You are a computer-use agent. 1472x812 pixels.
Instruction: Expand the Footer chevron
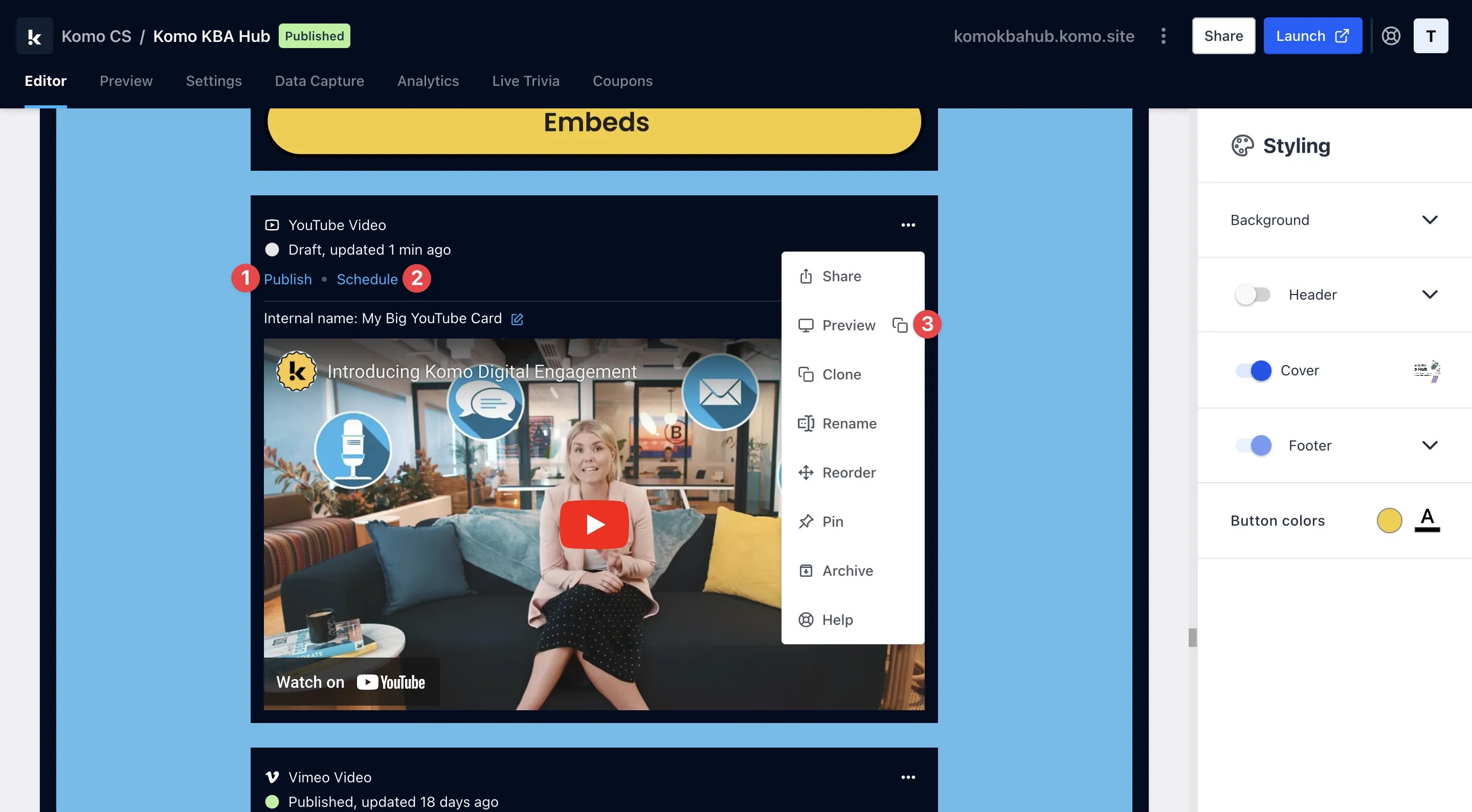(x=1429, y=445)
